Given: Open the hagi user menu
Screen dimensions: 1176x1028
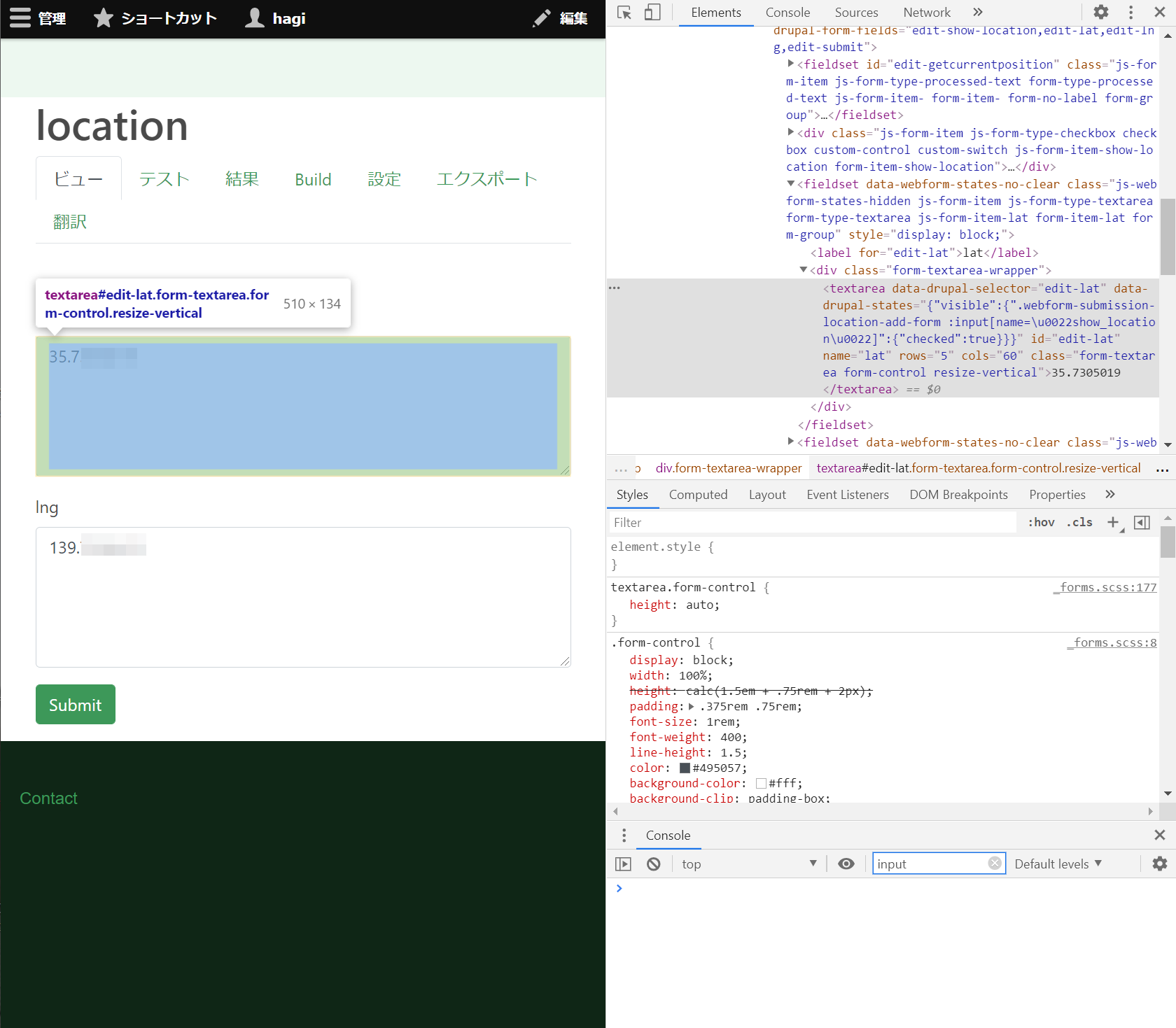Looking at the screenshot, I should click(276, 18).
